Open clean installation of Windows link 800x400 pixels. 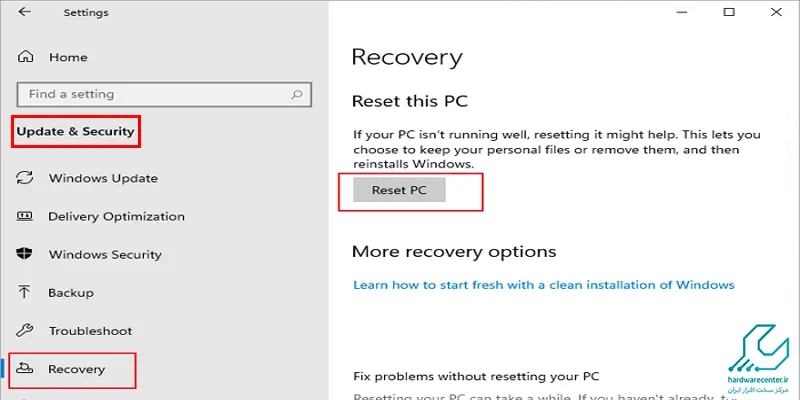pos(544,285)
